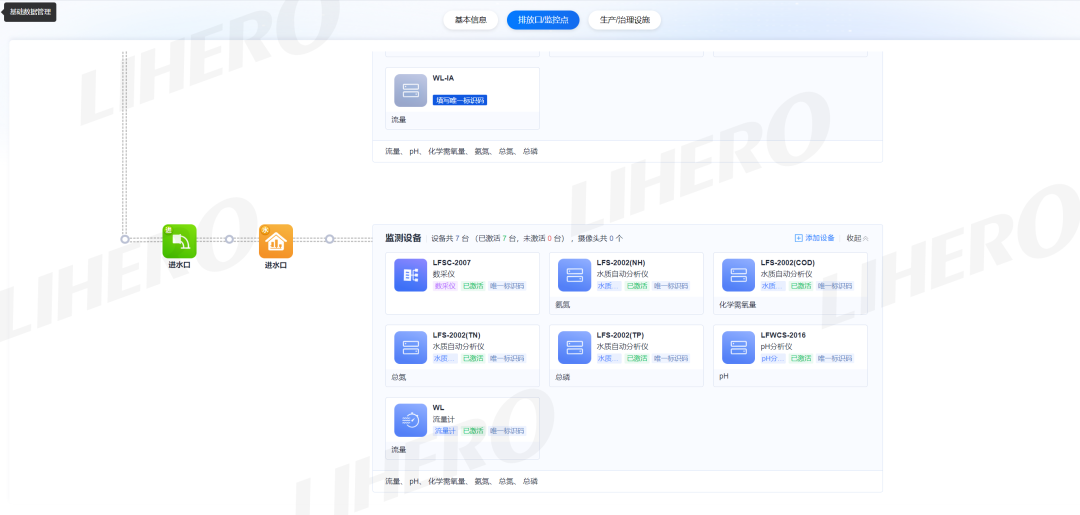Image resolution: width=1080 pixels, height=515 pixels.
Task: Click the LFS-2002(NH) analyzer icon
Action: pos(574,275)
